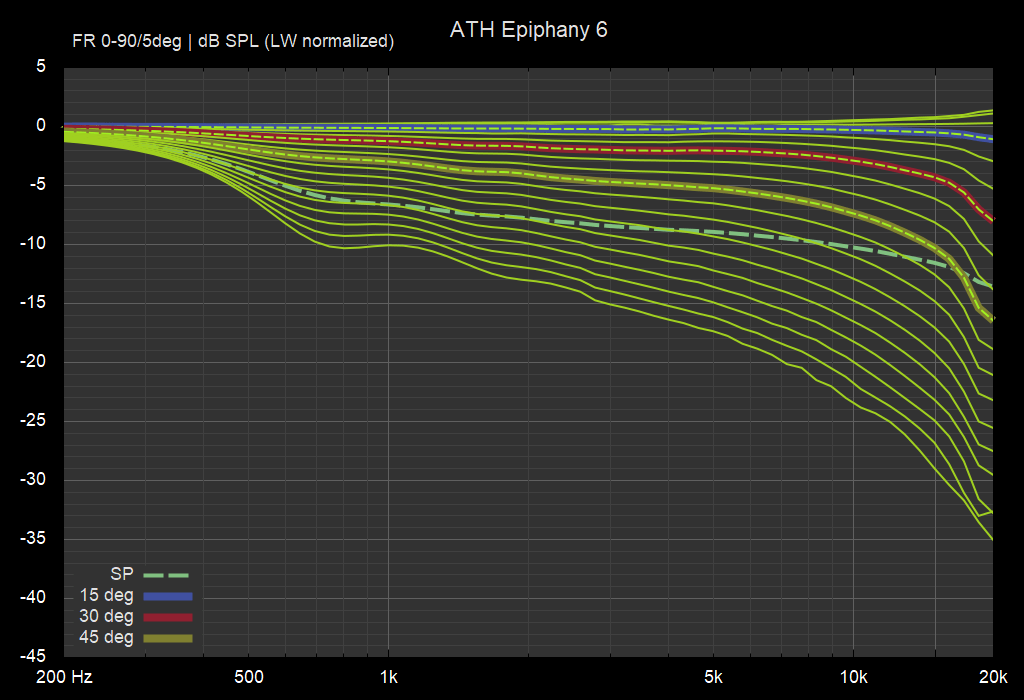Click the chart title ATH Epiphany 6

click(528, 30)
